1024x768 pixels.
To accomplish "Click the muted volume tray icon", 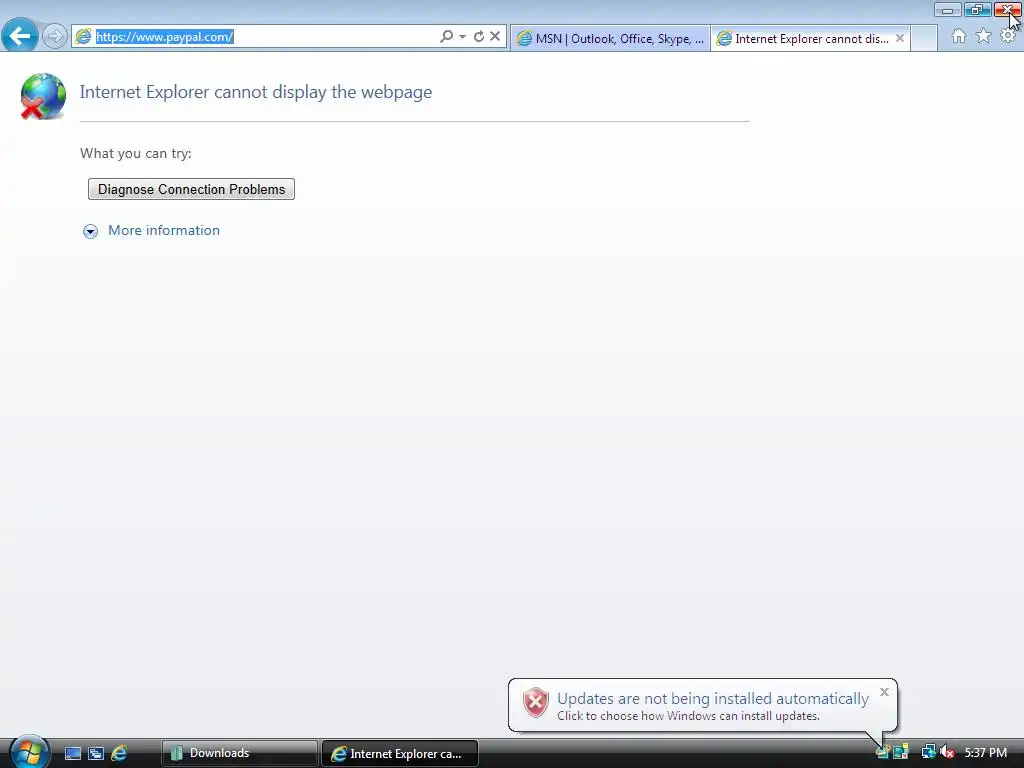I will pyautogui.click(x=947, y=752).
